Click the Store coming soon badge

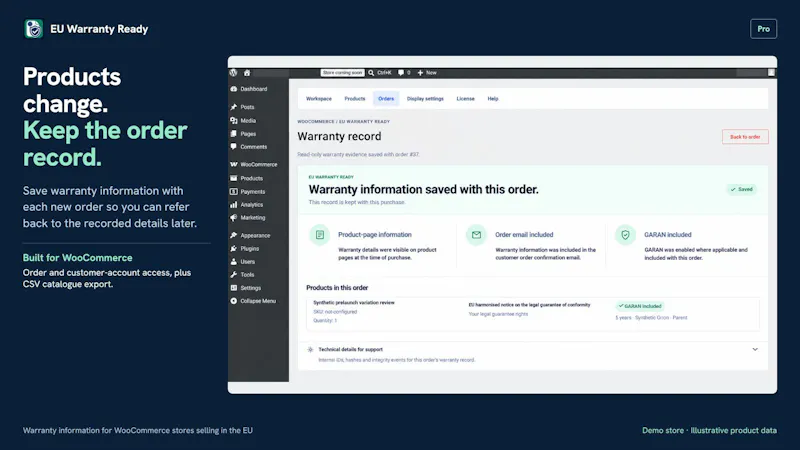click(342, 72)
